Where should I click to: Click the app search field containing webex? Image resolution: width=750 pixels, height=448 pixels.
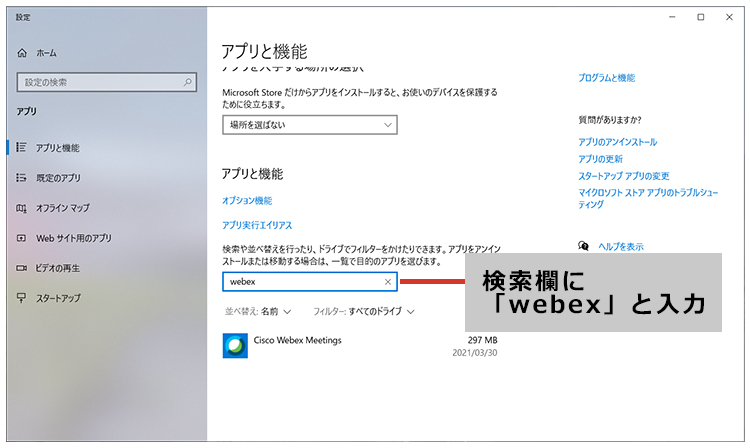point(310,282)
